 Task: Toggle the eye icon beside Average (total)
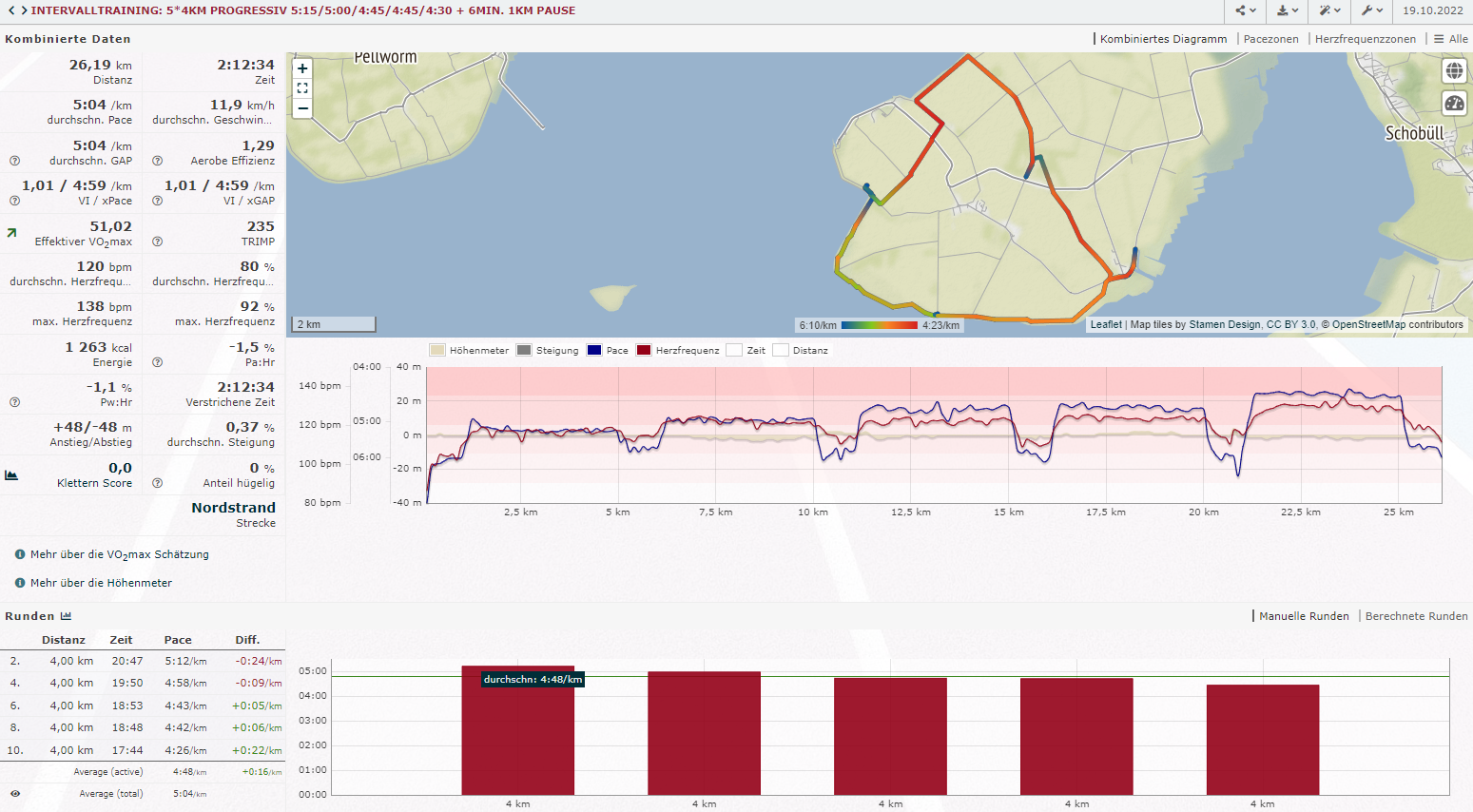coord(15,793)
